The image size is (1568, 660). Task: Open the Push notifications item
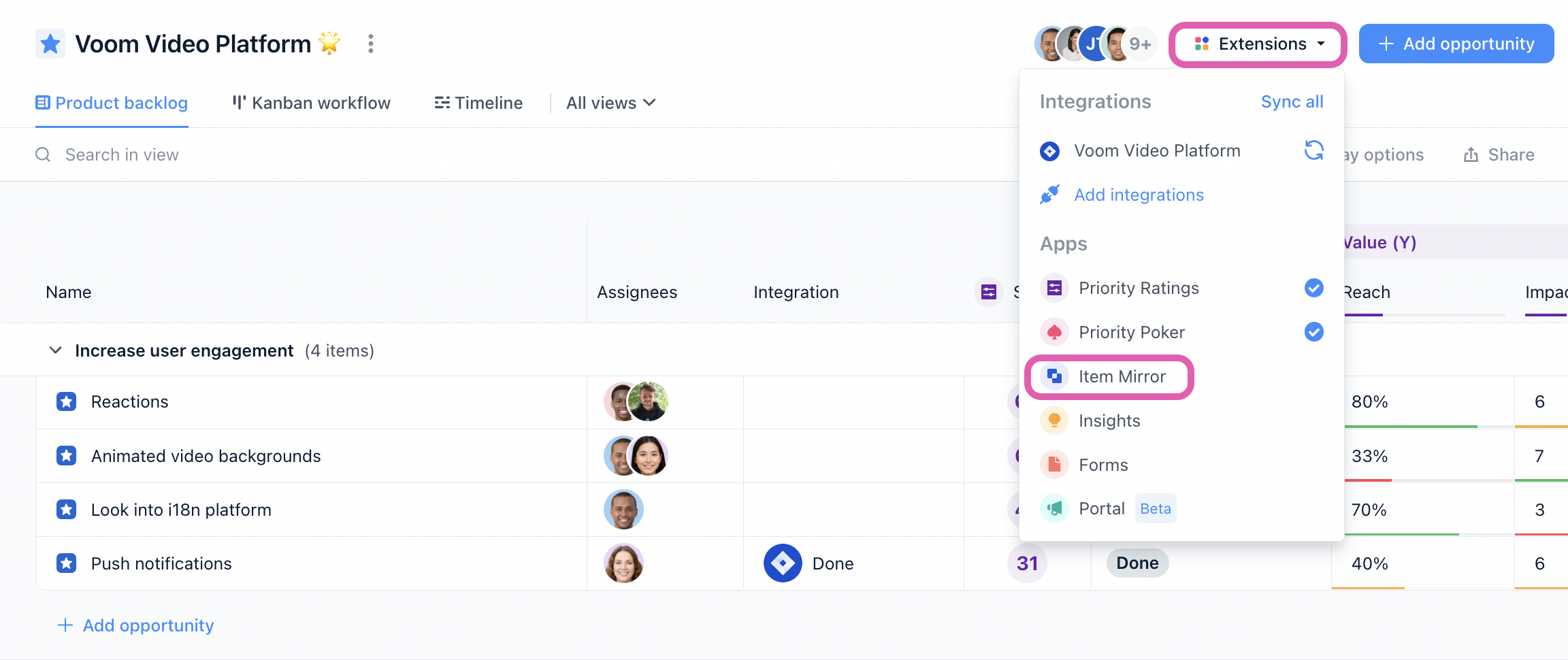(161, 563)
